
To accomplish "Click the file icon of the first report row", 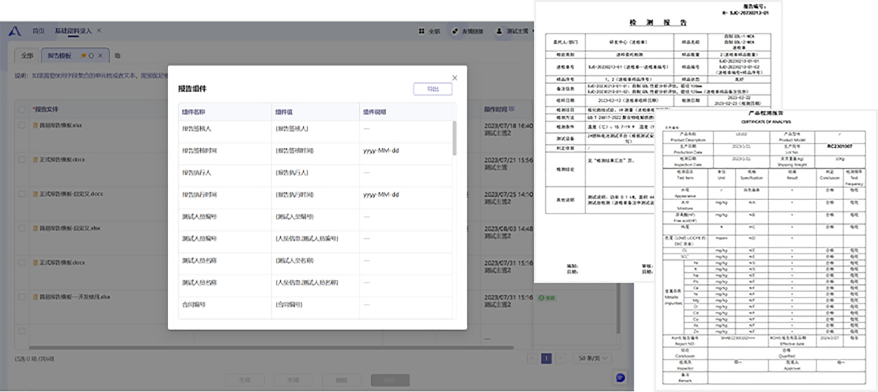I will (35, 125).
